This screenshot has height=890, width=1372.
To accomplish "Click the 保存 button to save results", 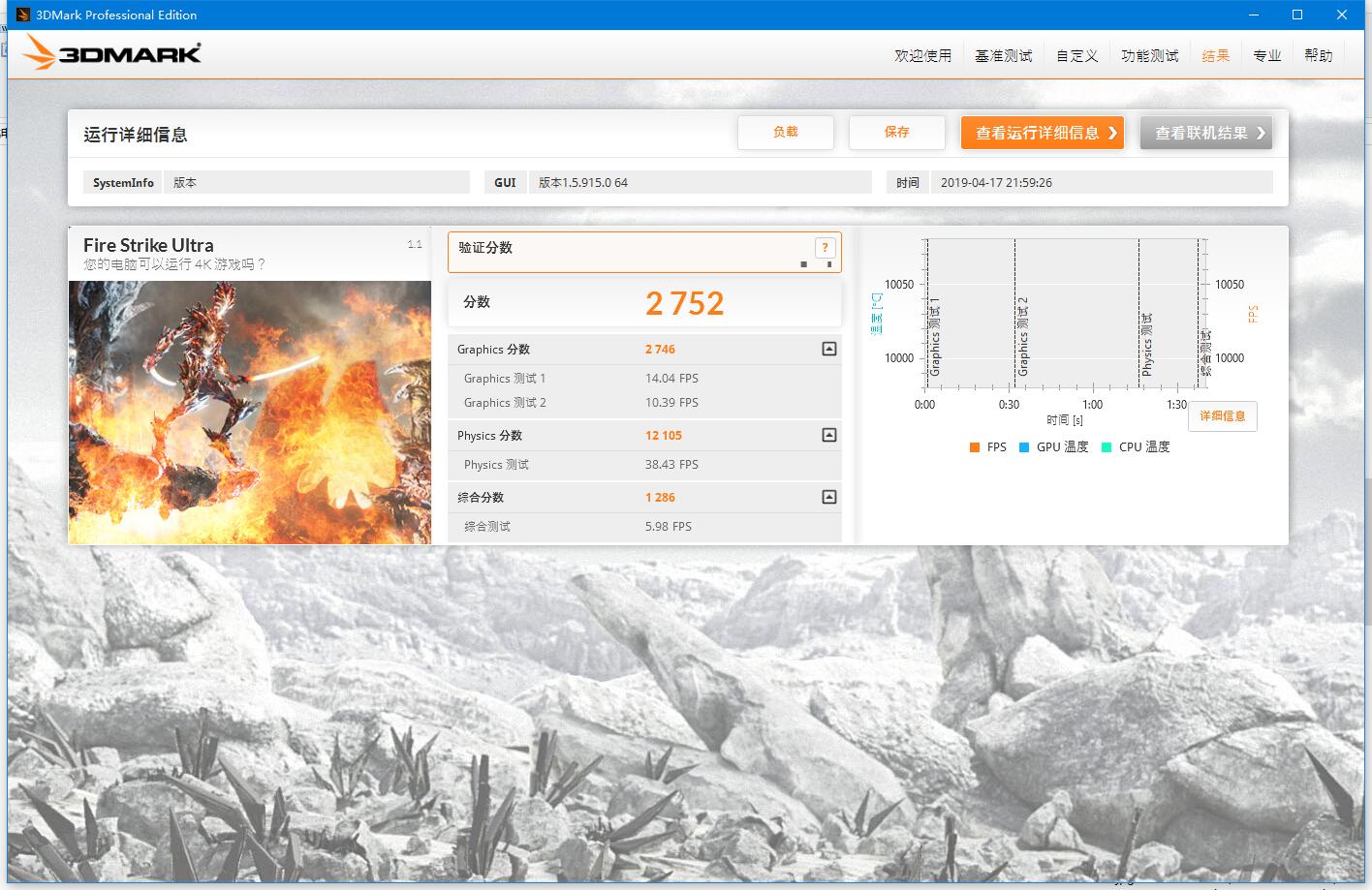I will click(x=896, y=132).
